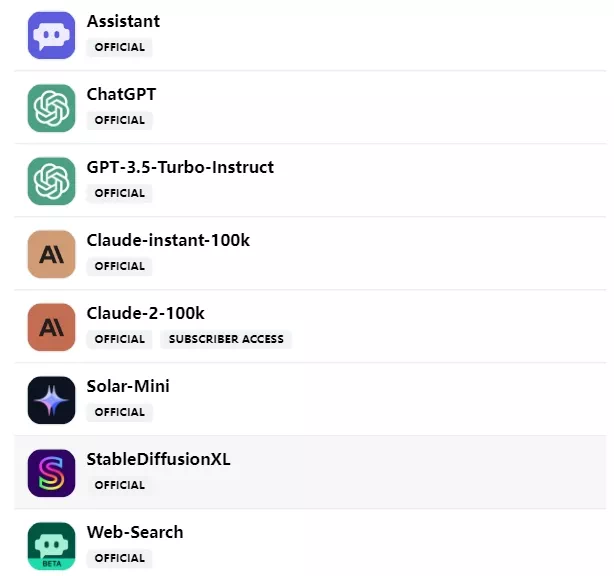Open the Web-Search beta robot icon
The height and width of the screenshot is (576, 614).
[x=51, y=546]
